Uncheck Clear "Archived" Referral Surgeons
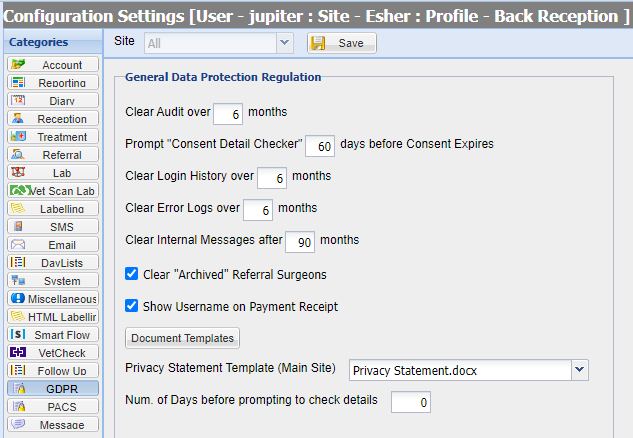The image size is (633, 438). (x=132, y=273)
